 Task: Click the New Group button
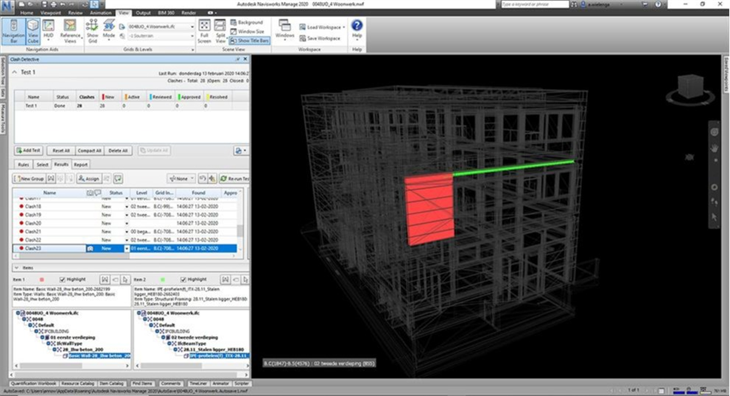click(29, 179)
